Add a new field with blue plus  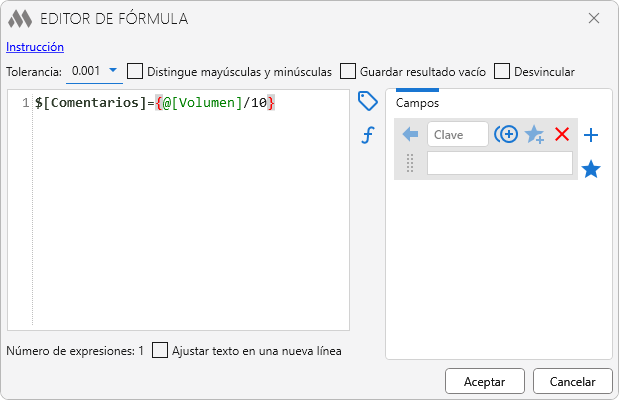tap(591, 135)
